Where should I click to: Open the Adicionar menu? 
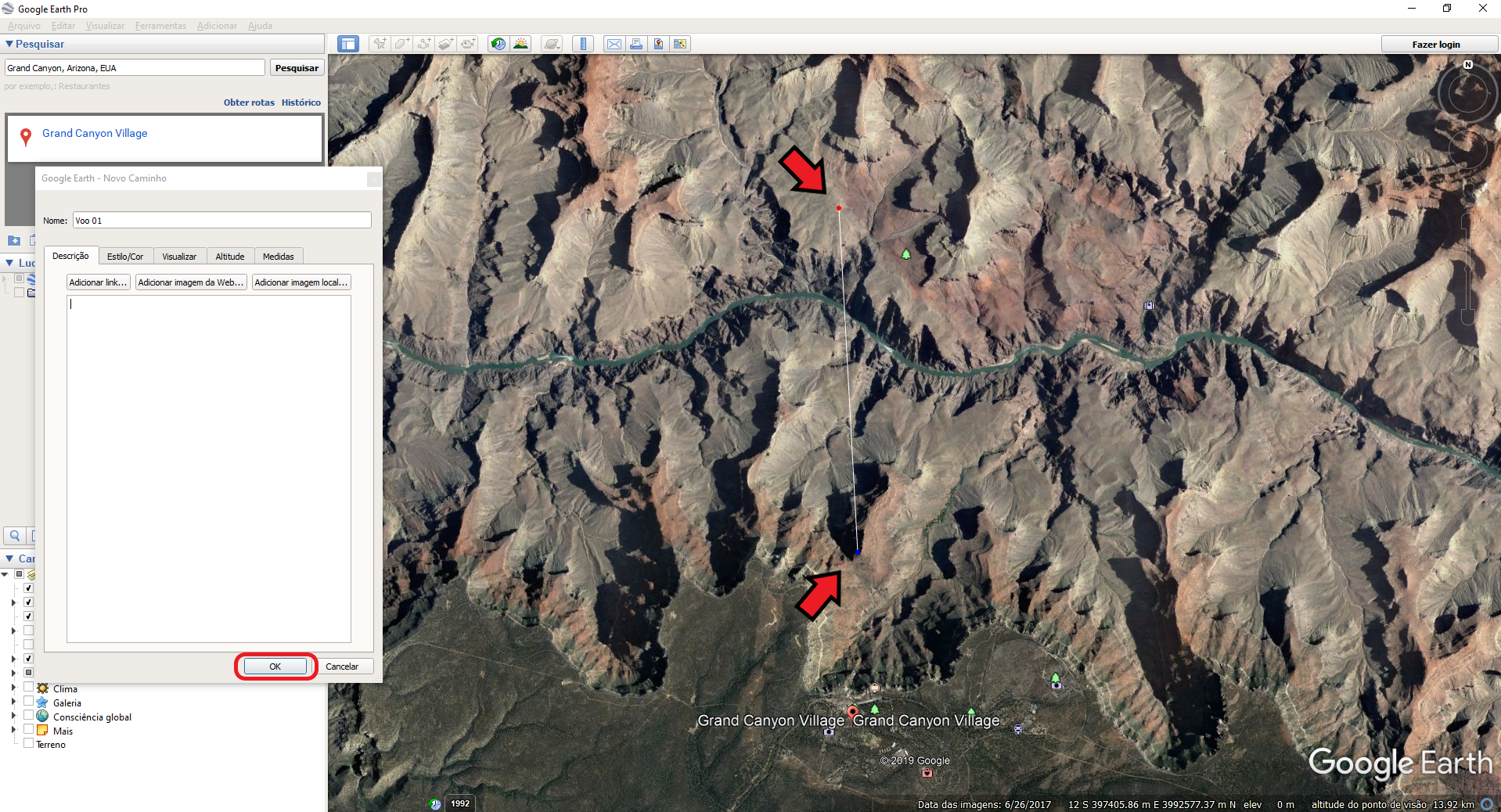pyautogui.click(x=217, y=26)
